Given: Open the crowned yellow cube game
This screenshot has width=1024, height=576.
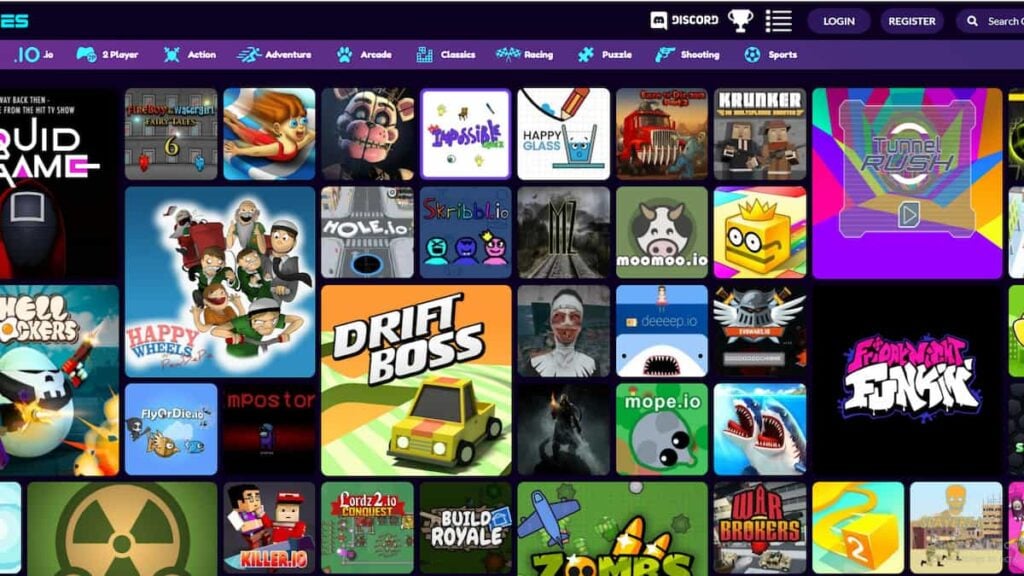Looking at the screenshot, I should pos(760,232).
